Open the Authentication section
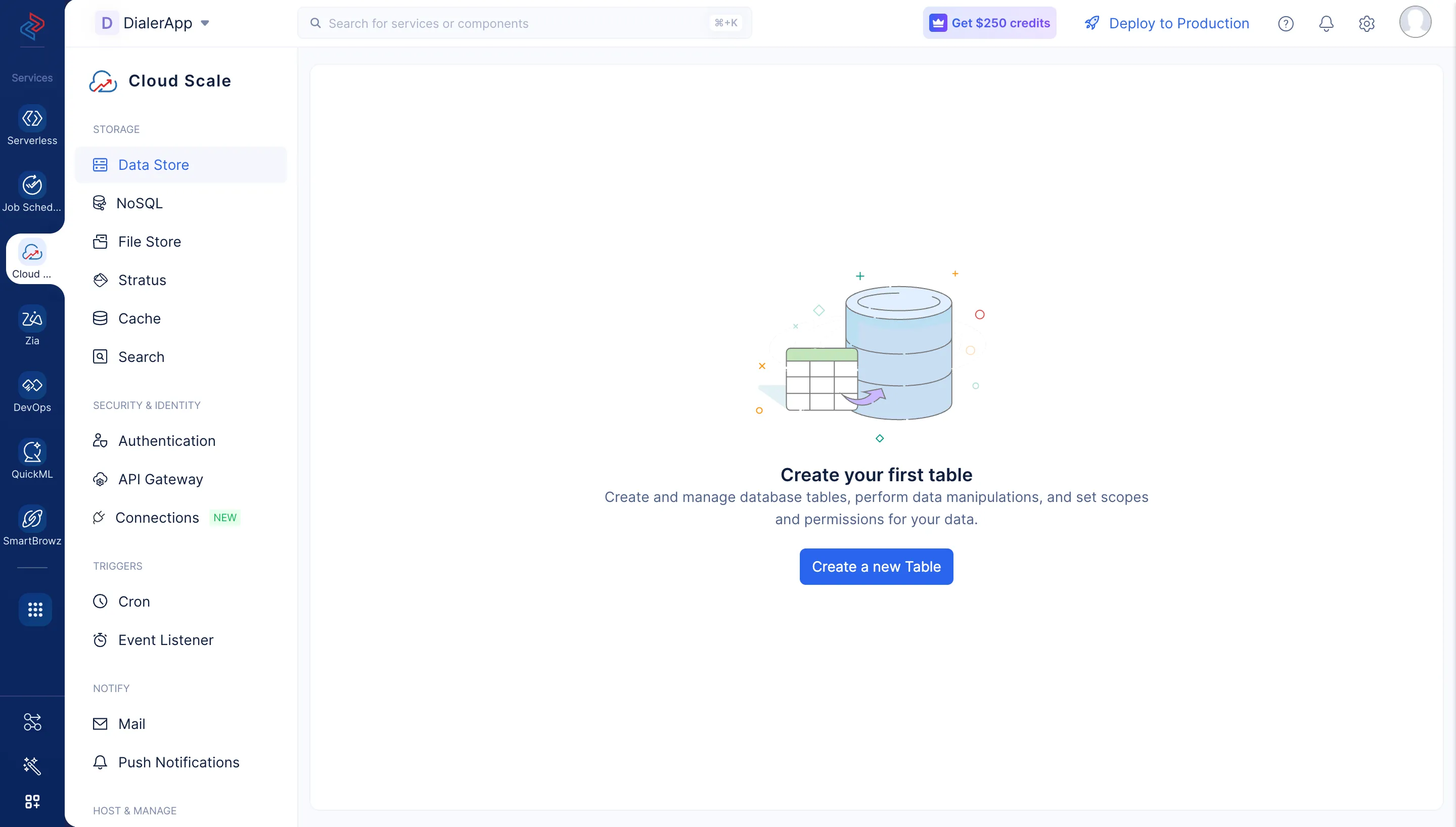This screenshot has width=1456, height=827. [x=166, y=440]
